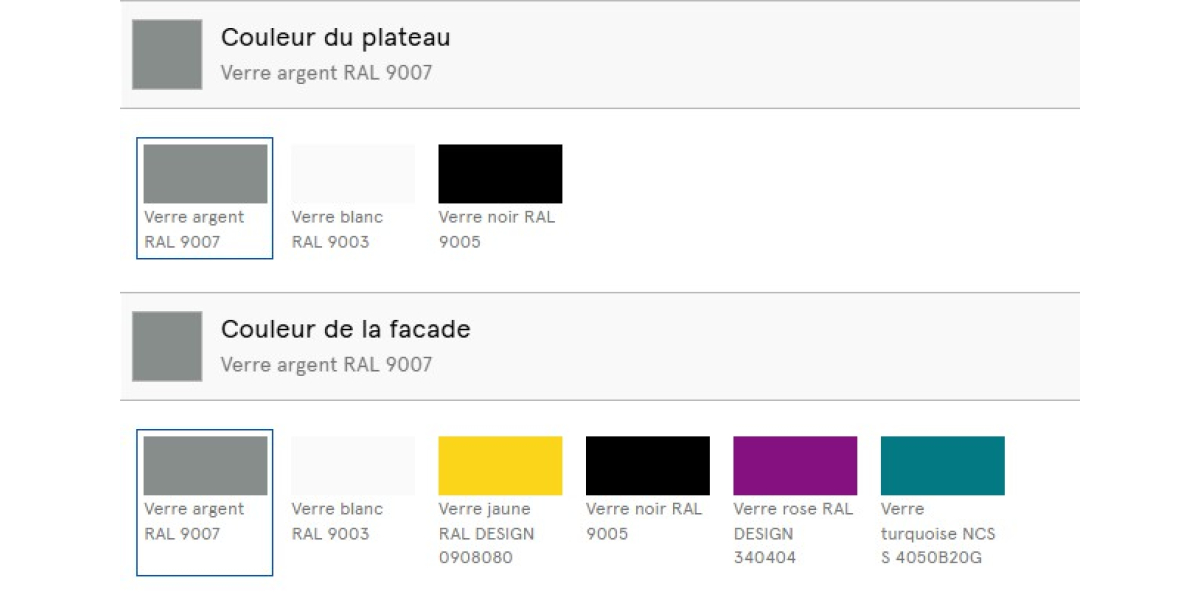Choose the pink-purple glass facade swatch
1200x600 pixels.
pos(795,466)
